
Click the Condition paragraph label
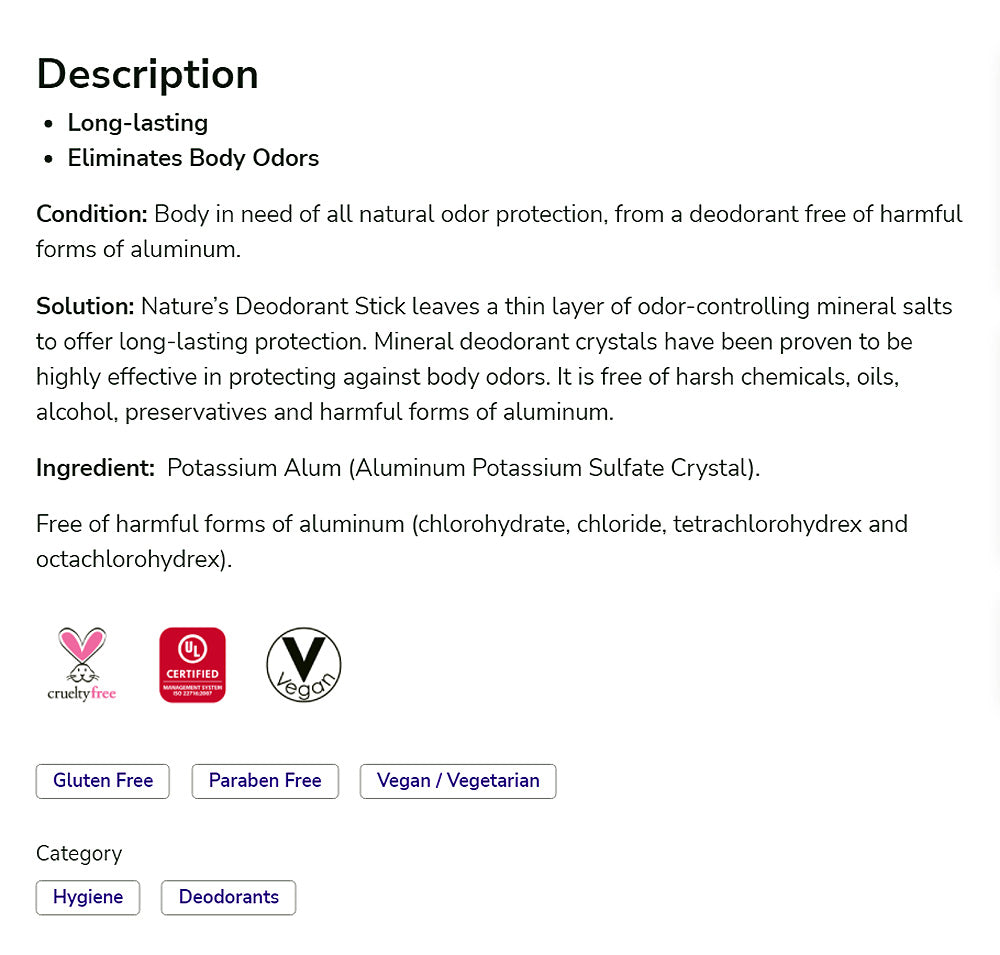(91, 214)
